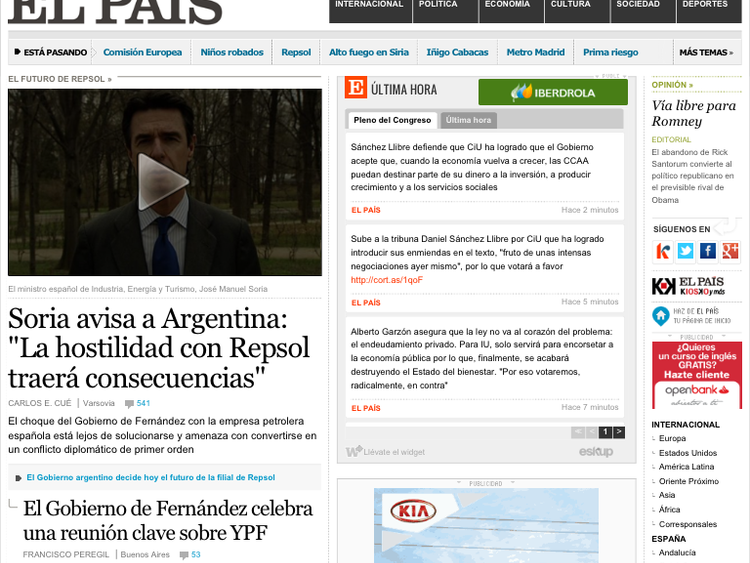This screenshot has height=563, width=750.
Task: Open link about Repsol filial future
Action: 151,477
